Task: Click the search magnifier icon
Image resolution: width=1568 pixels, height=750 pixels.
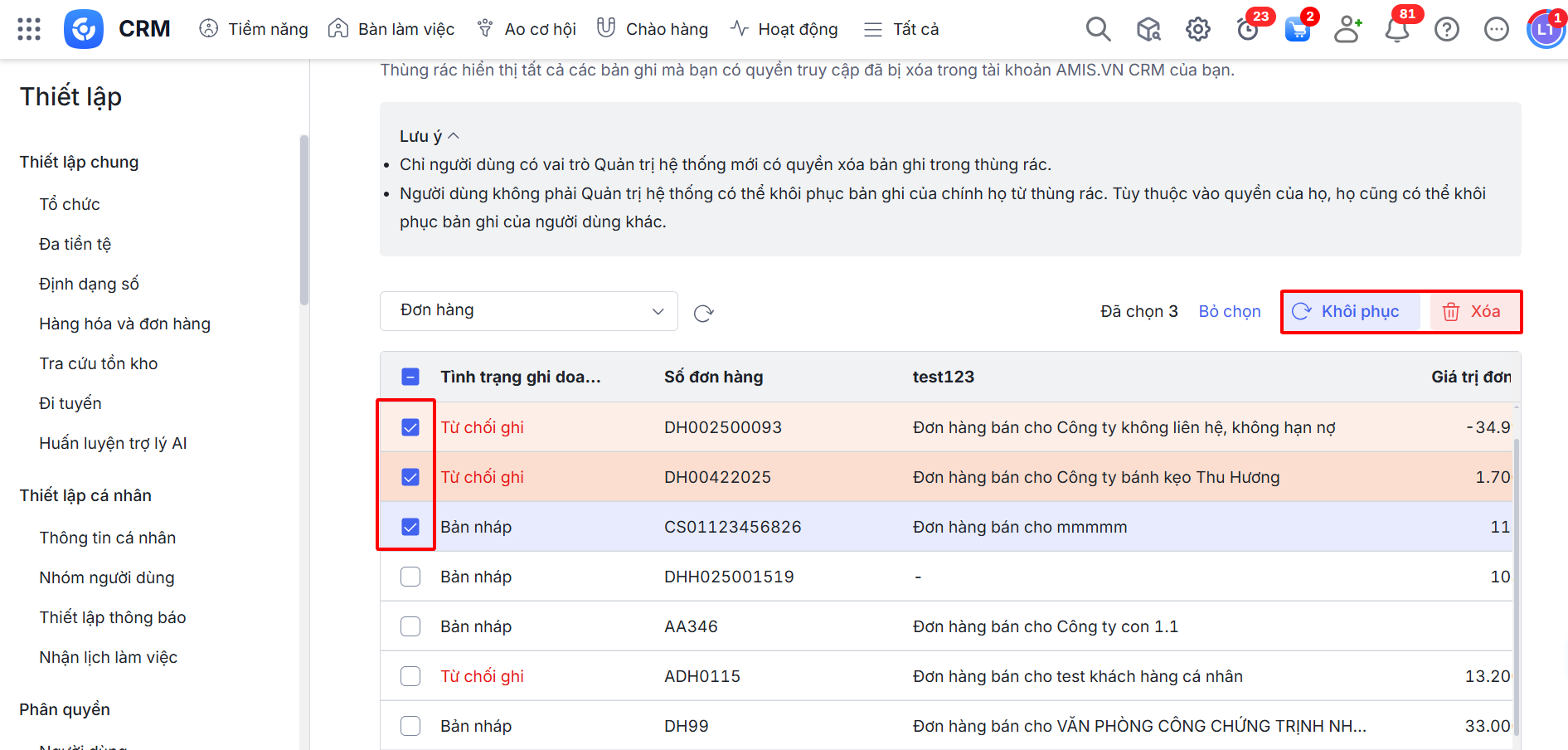Action: [1098, 29]
